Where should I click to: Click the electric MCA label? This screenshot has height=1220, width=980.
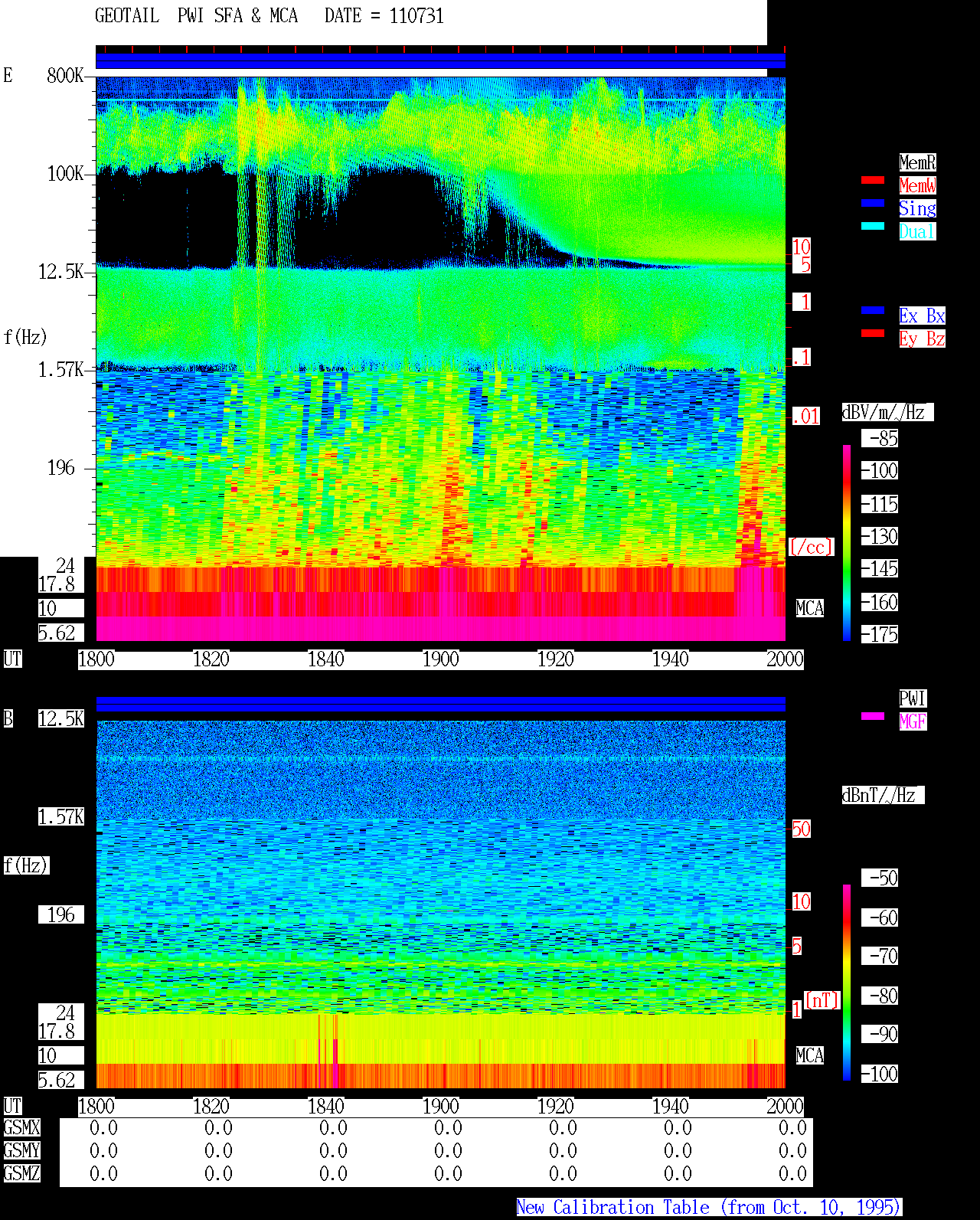(x=810, y=609)
